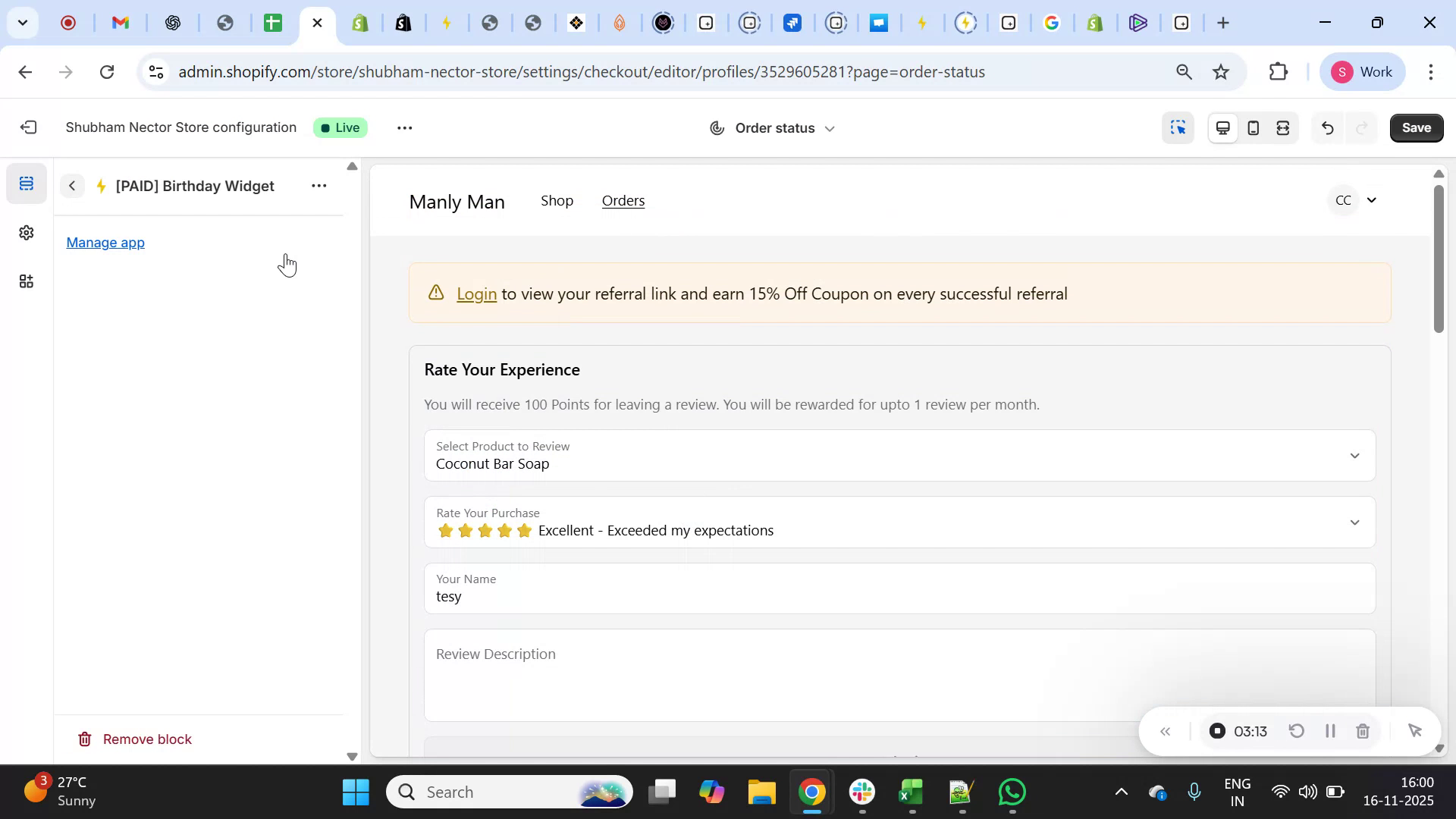Switch preview to fullscreen width view

1283,127
